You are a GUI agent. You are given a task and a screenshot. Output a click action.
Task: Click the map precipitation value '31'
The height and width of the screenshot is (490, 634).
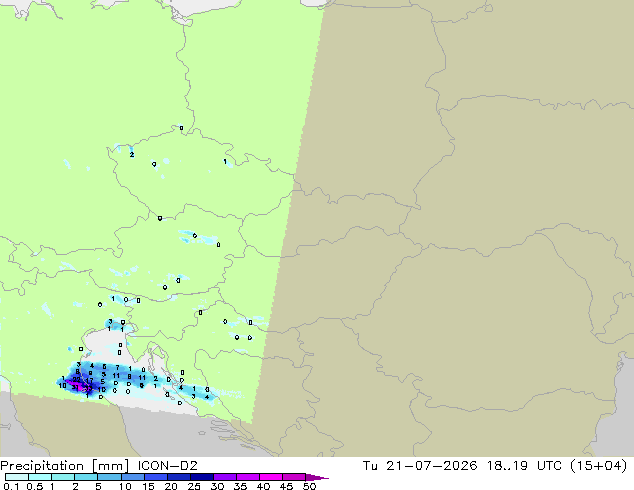point(75,387)
